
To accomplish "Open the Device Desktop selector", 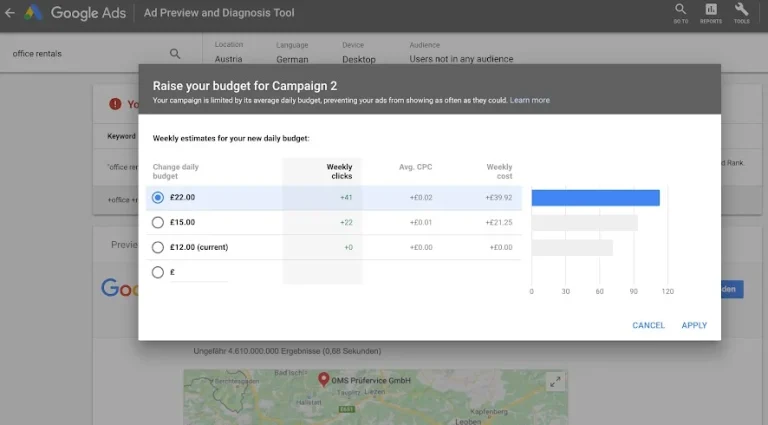I will point(359,52).
